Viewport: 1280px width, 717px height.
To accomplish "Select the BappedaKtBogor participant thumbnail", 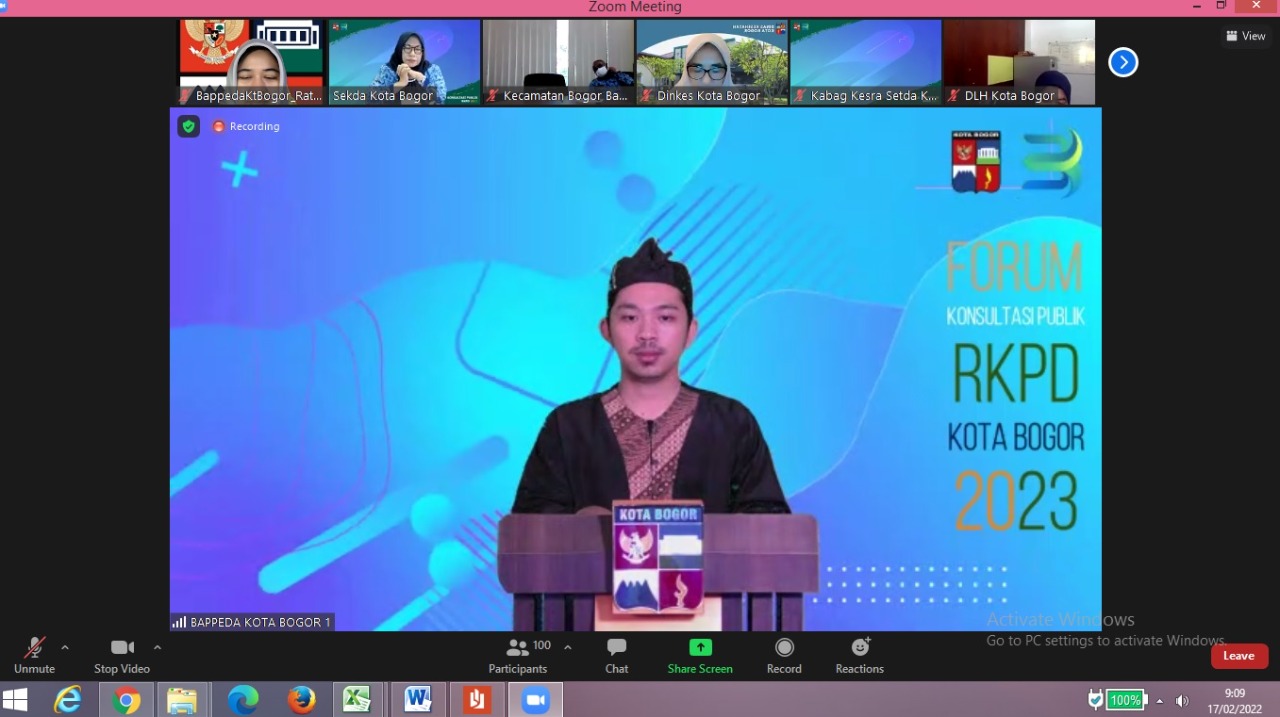I will point(251,62).
